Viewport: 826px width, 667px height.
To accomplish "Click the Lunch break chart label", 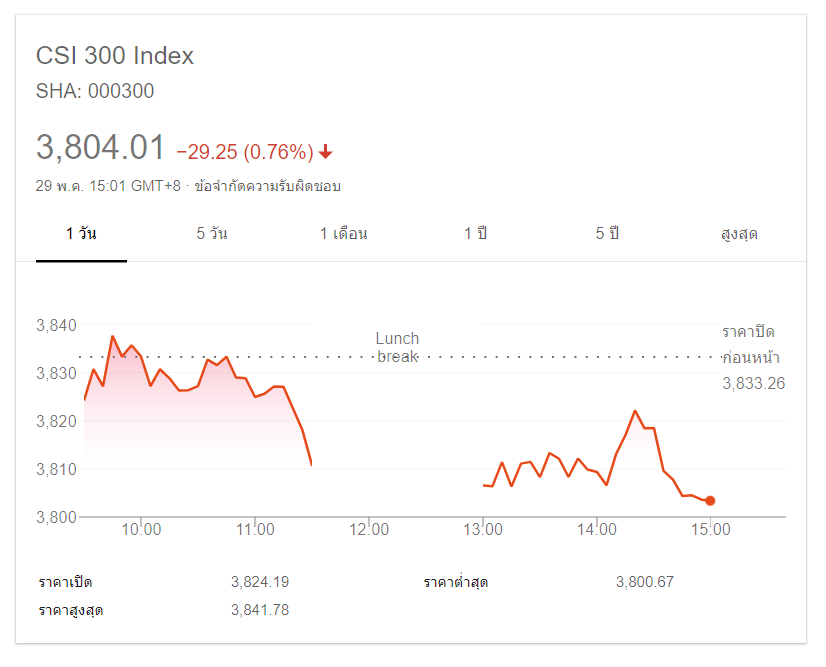I will click(397, 347).
